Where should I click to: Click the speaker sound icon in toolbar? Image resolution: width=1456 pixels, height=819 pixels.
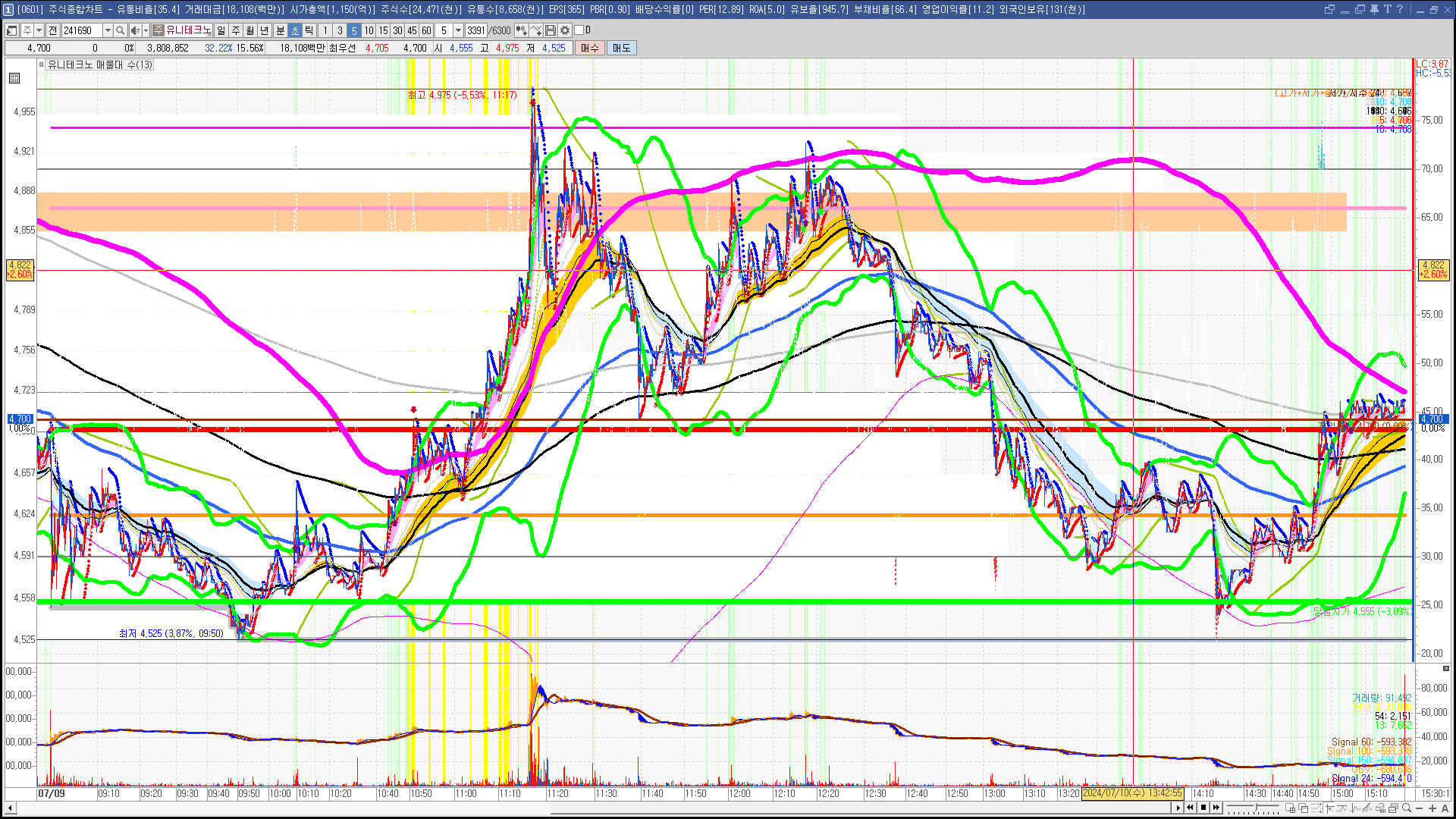[x=134, y=30]
